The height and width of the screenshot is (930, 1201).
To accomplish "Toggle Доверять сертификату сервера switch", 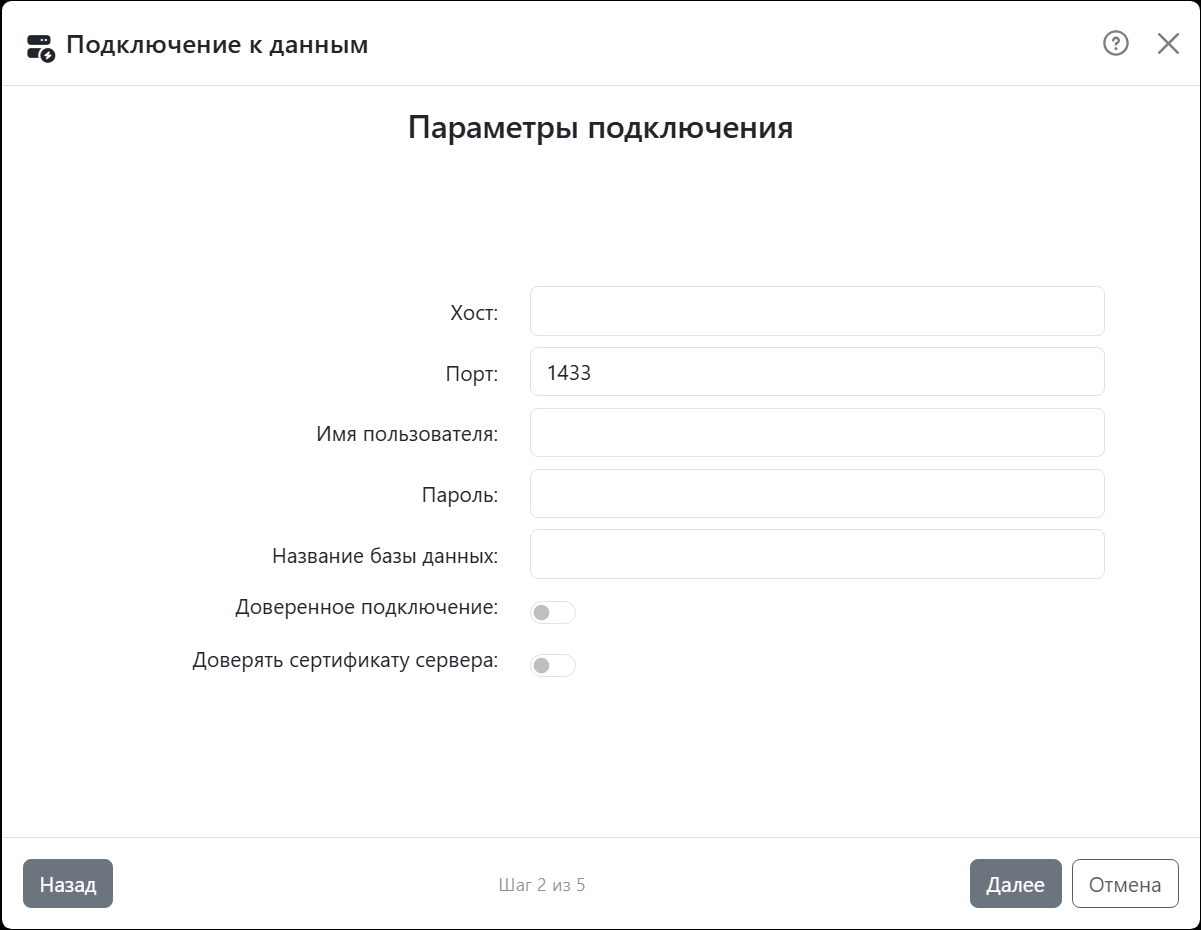I will point(553,665).
